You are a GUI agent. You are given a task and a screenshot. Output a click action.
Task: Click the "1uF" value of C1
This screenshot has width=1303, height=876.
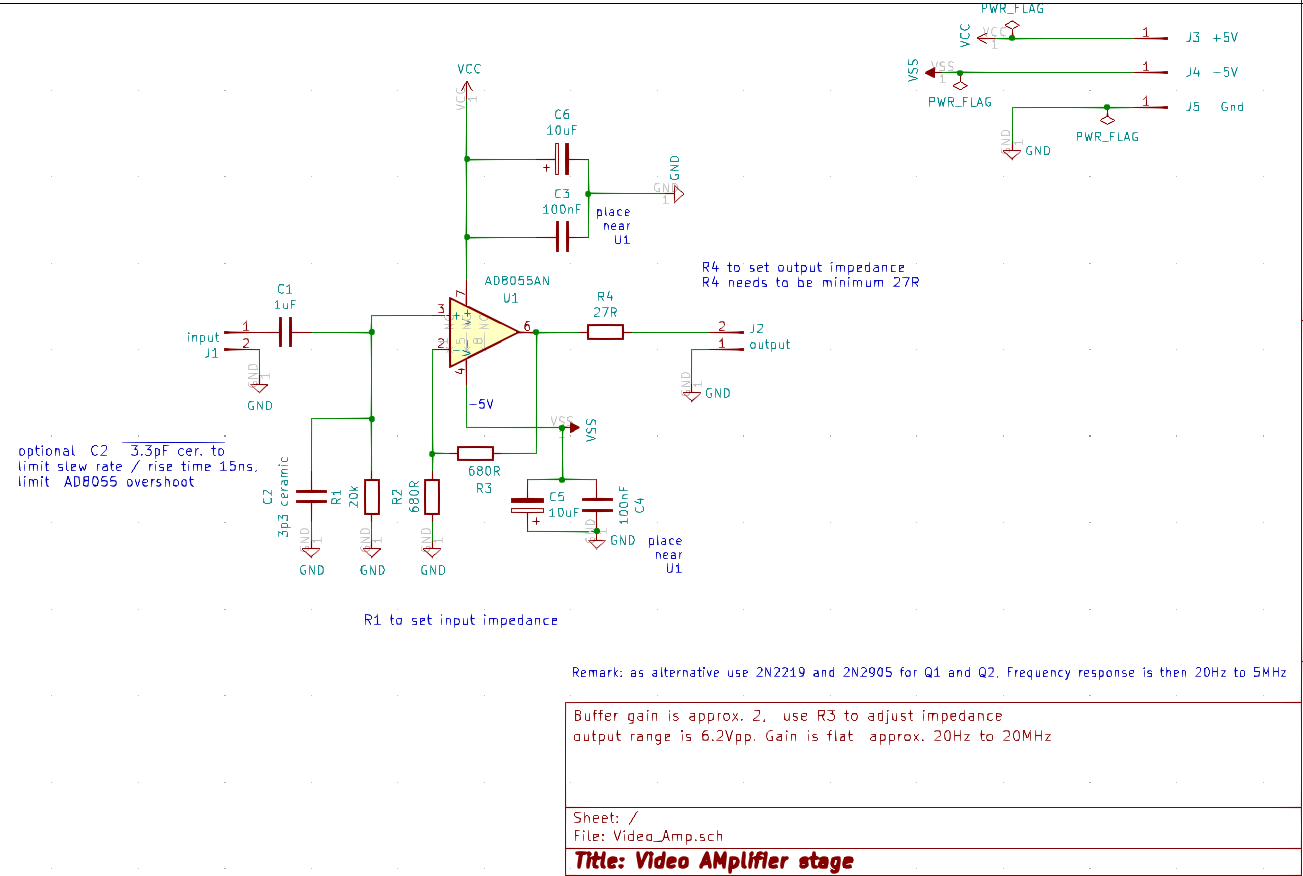(x=285, y=304)
